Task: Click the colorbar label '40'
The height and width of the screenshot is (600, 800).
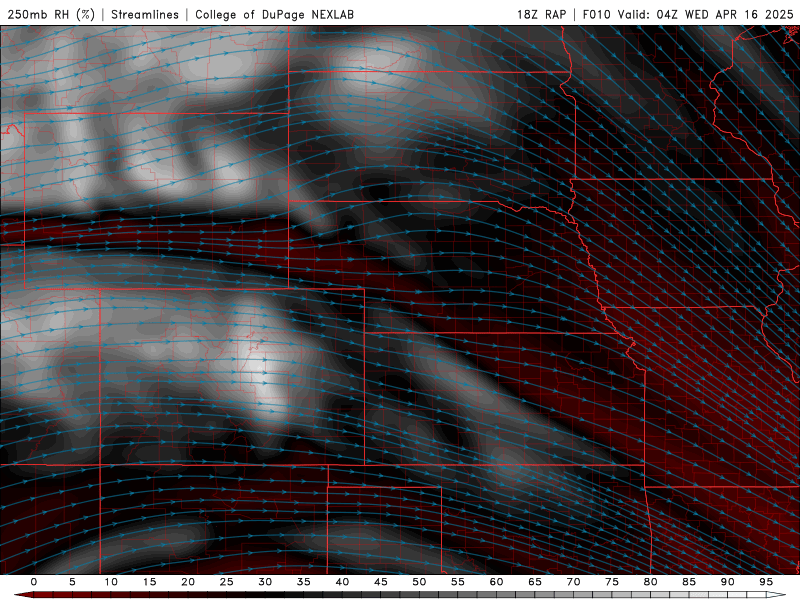Action: (x=342, y=582)
